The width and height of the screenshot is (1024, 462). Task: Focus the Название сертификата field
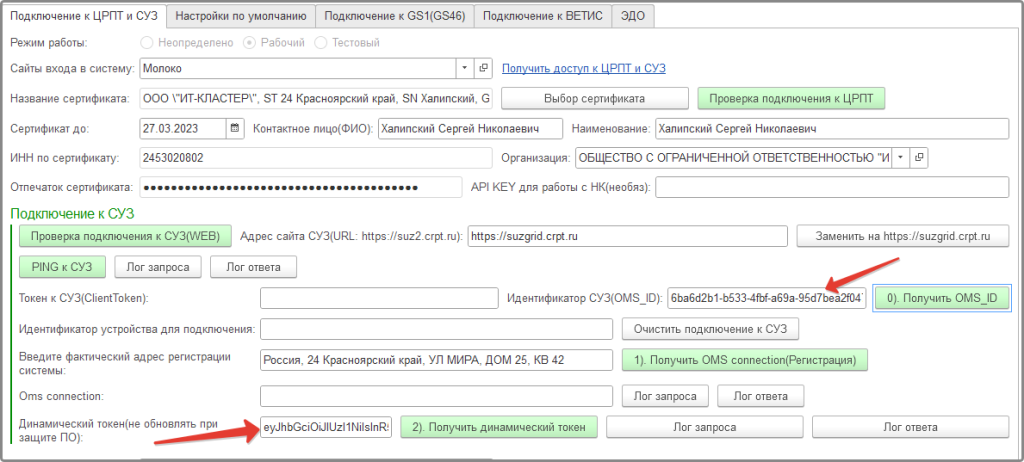pos(315,99)
